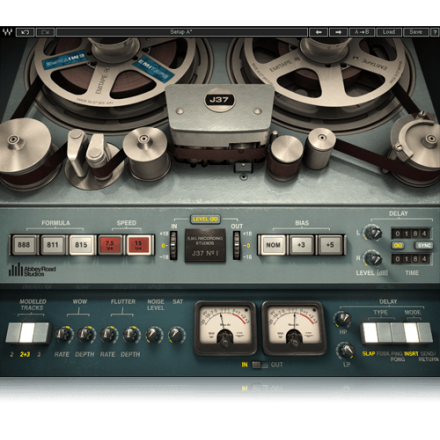440x440 pixels.
Task: Set bias to +5
Action: pyautogui.click(x=330, y=245)
